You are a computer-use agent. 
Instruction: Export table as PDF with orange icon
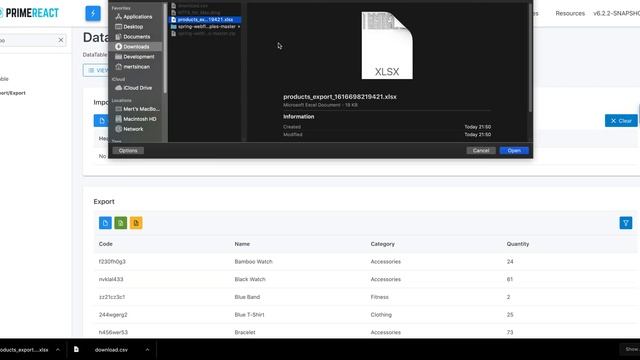pos(136,223)
